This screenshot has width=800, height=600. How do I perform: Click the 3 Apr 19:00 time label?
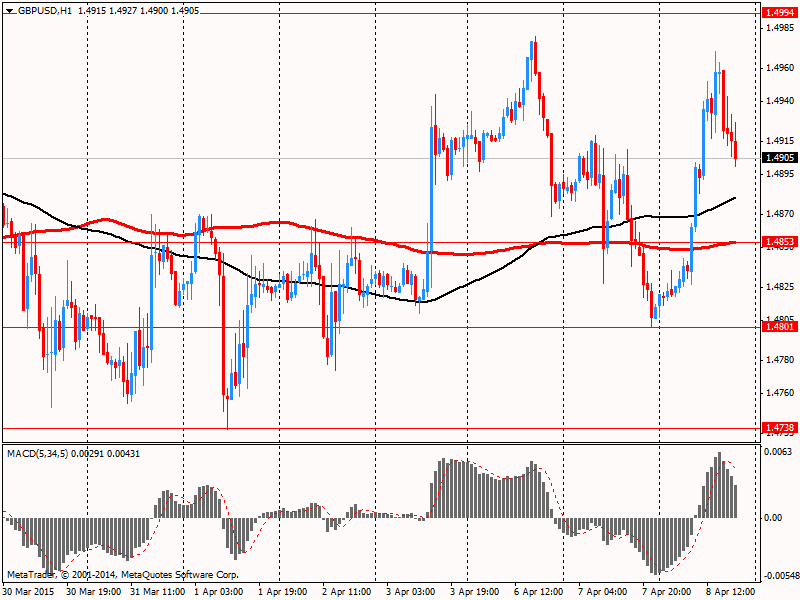[474, 592]
